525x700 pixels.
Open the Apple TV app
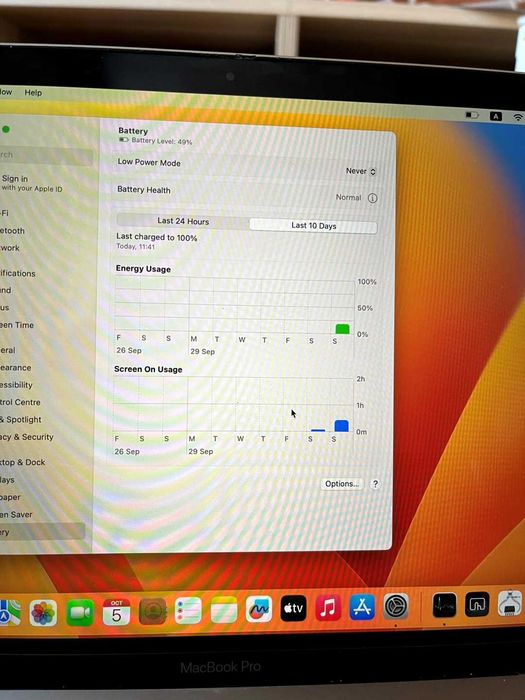point(293,608)
